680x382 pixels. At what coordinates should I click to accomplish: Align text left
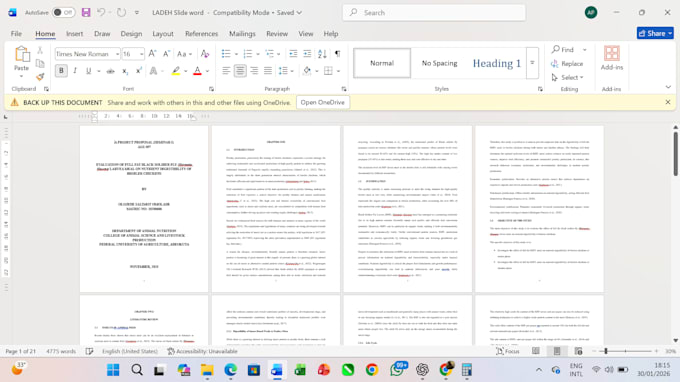pos(226,71)
